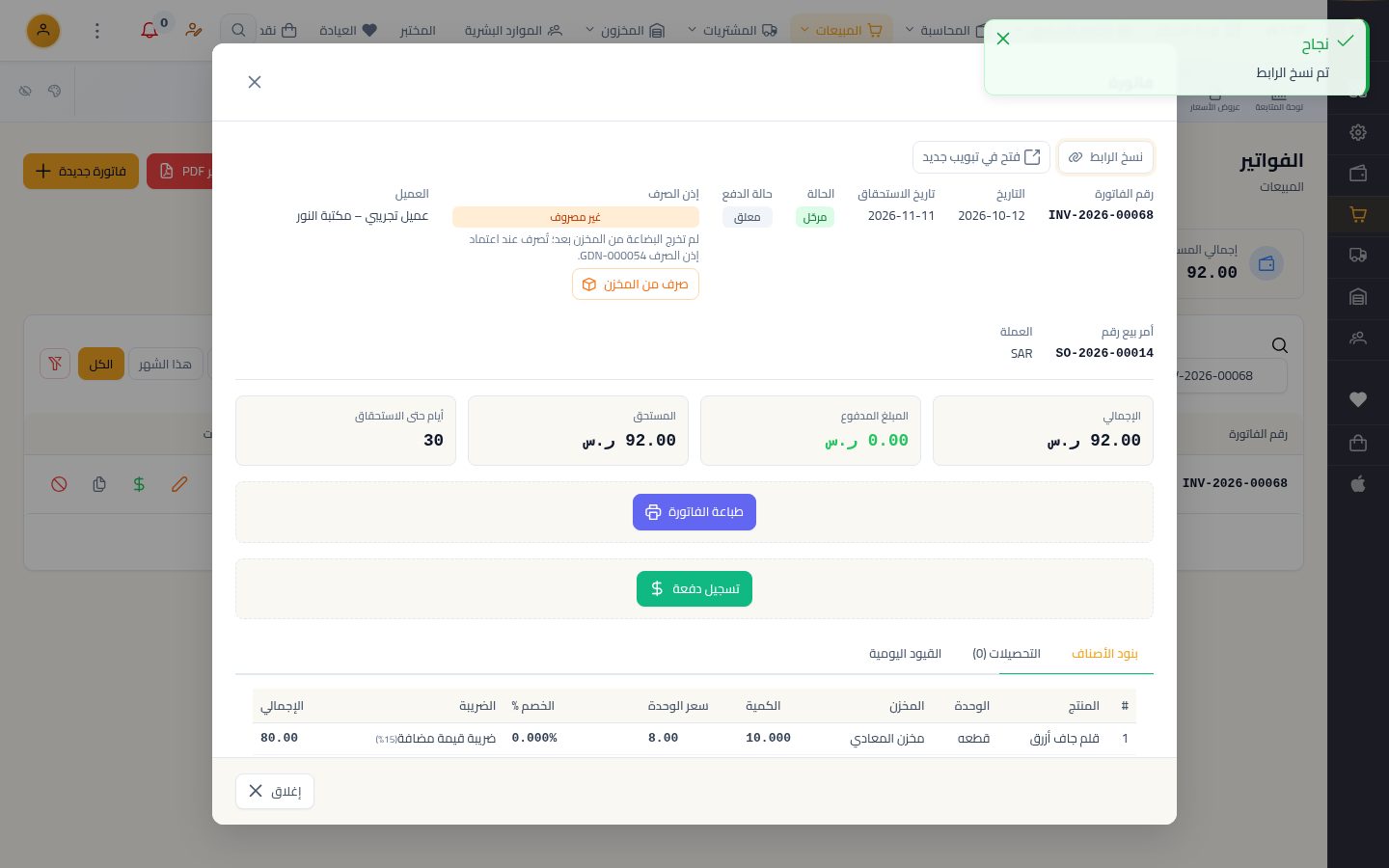Click the issue from warehouse button (صرف من المخزن)

636,285
